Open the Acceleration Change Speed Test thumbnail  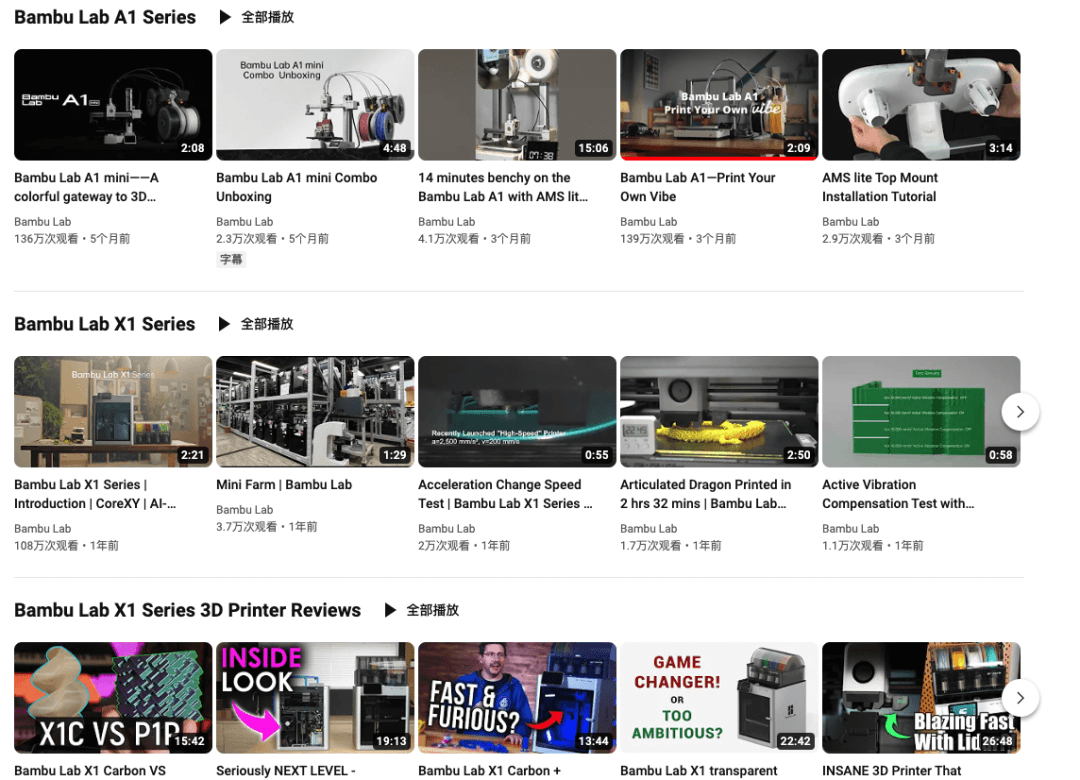coord(517,411)
